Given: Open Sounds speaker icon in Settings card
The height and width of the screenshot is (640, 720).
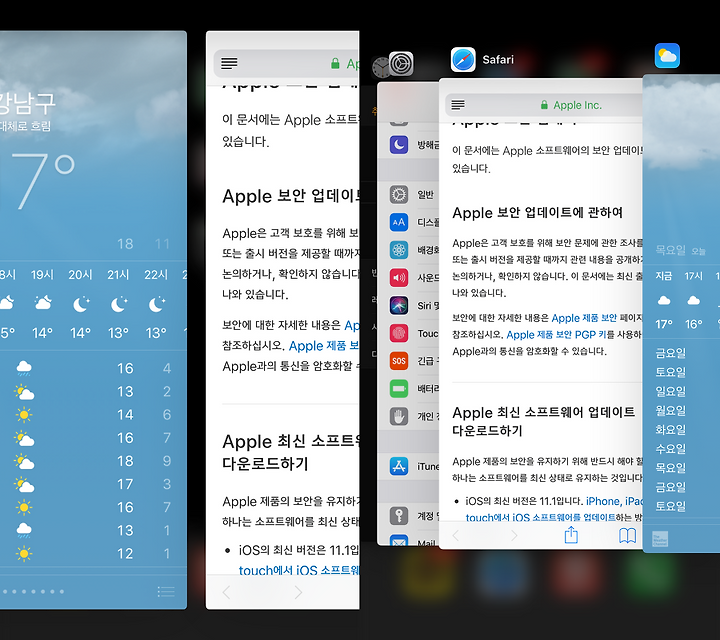Looking at the screenshot, I should click(x=399, y=278).
